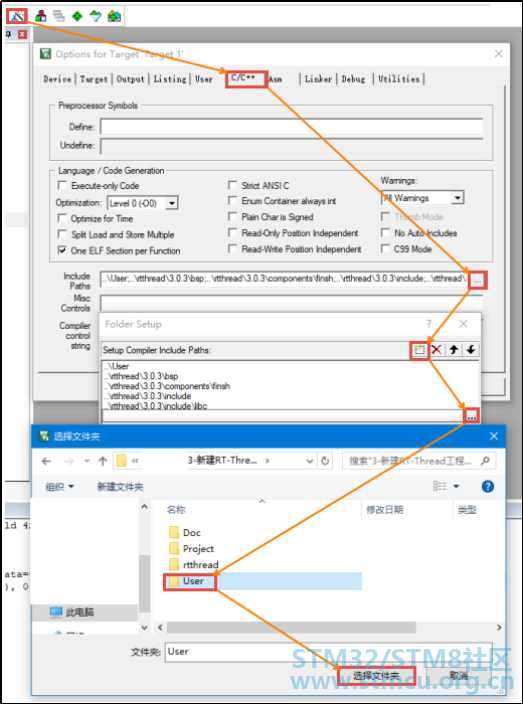Toggle Read-Only Position Independent
Screen dimensions: 523x704
232,233
